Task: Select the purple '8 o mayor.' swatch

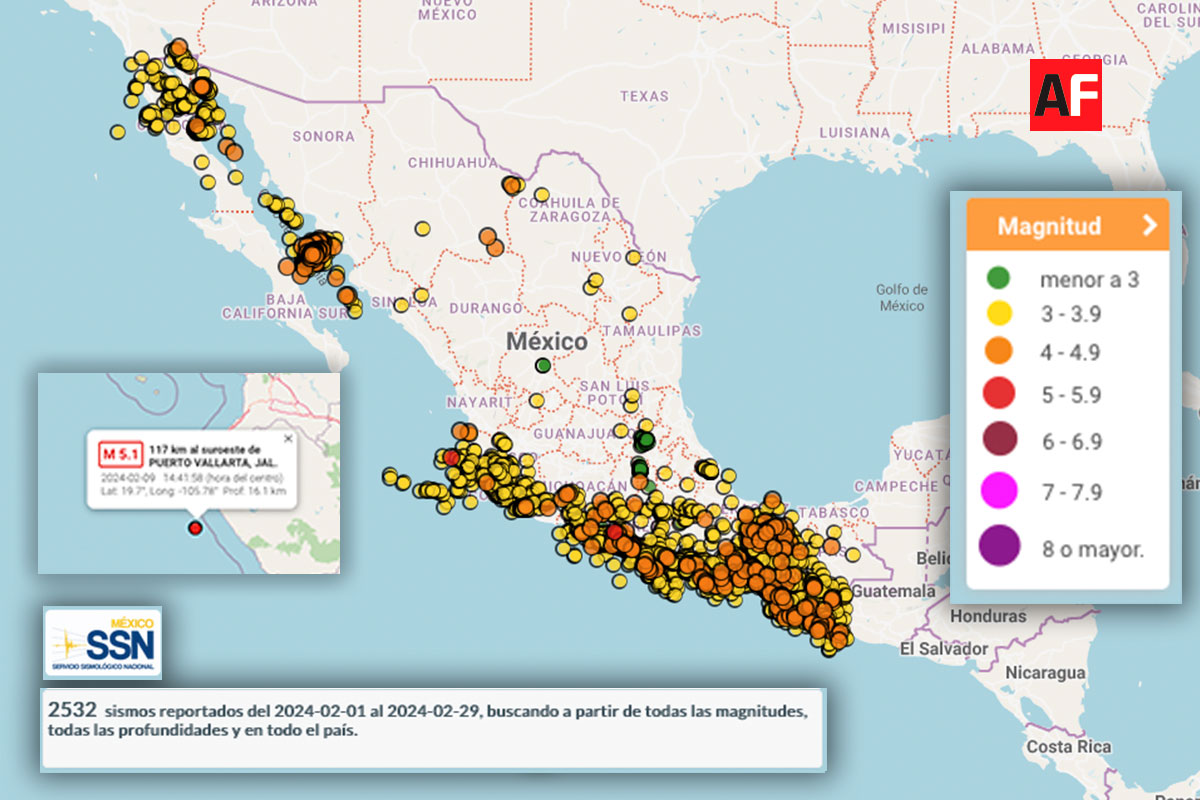Action: click(x=998, y=546)
